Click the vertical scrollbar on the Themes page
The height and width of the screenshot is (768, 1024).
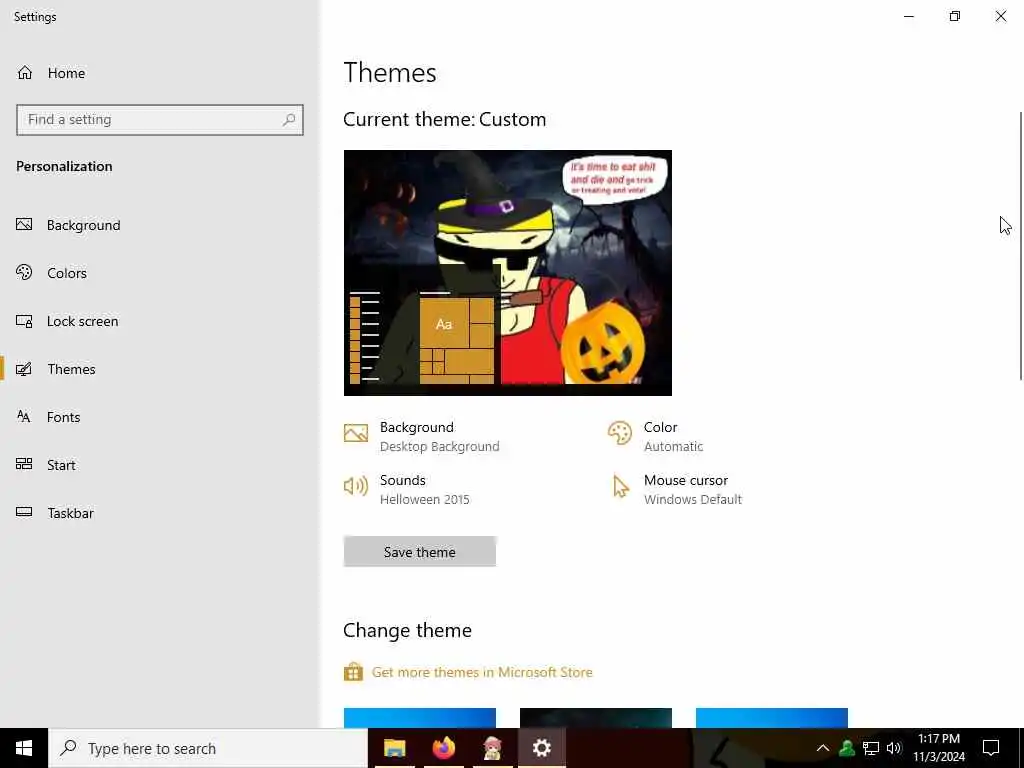1021,245
